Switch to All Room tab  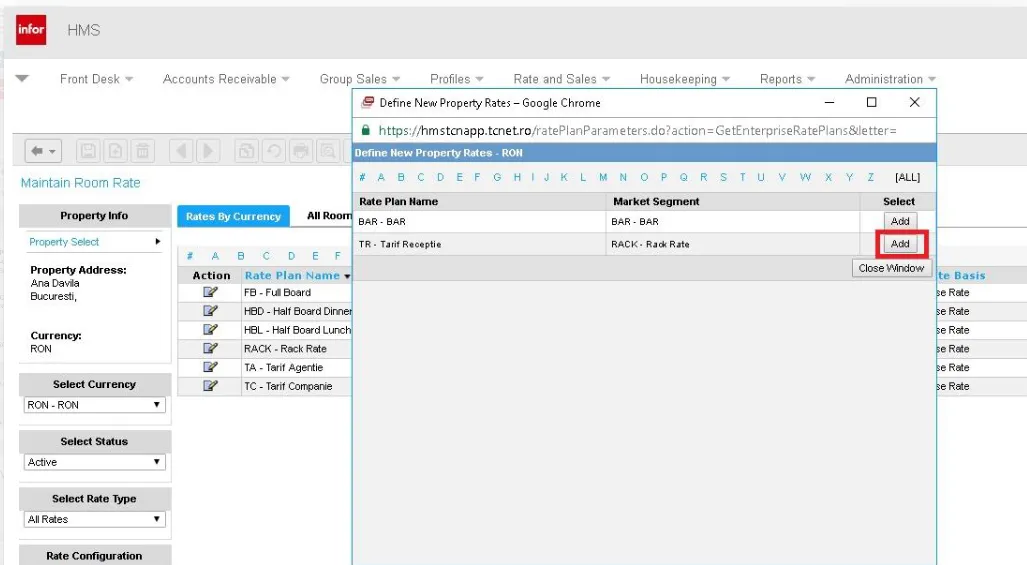(329, 216)
